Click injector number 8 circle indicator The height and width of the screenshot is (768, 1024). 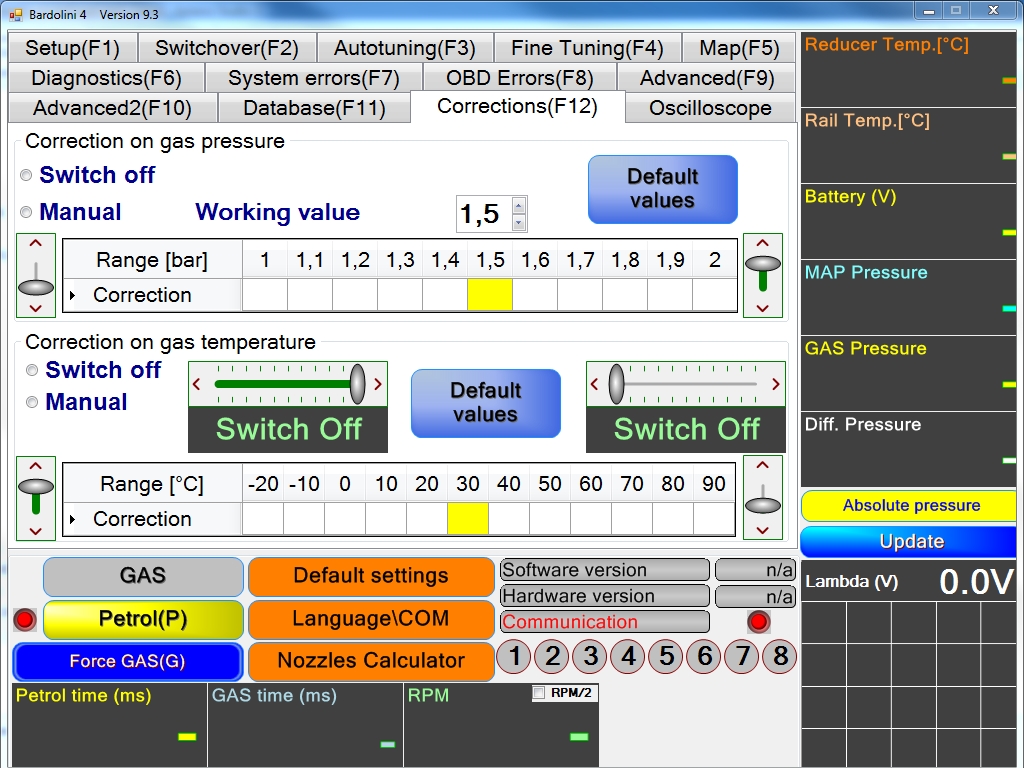[781, 657]
